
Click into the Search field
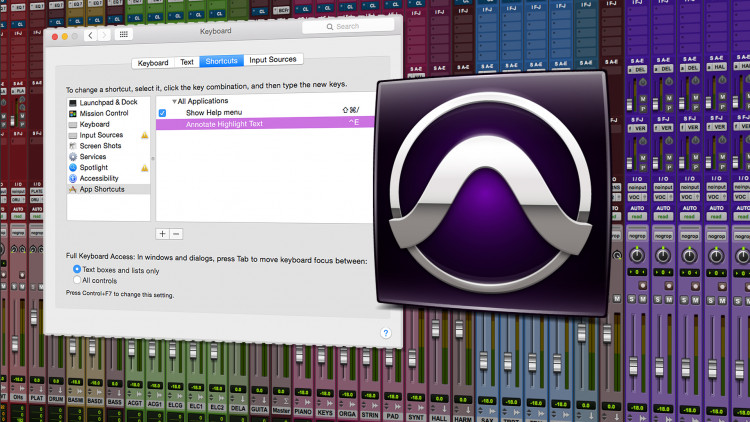point(348,26)
